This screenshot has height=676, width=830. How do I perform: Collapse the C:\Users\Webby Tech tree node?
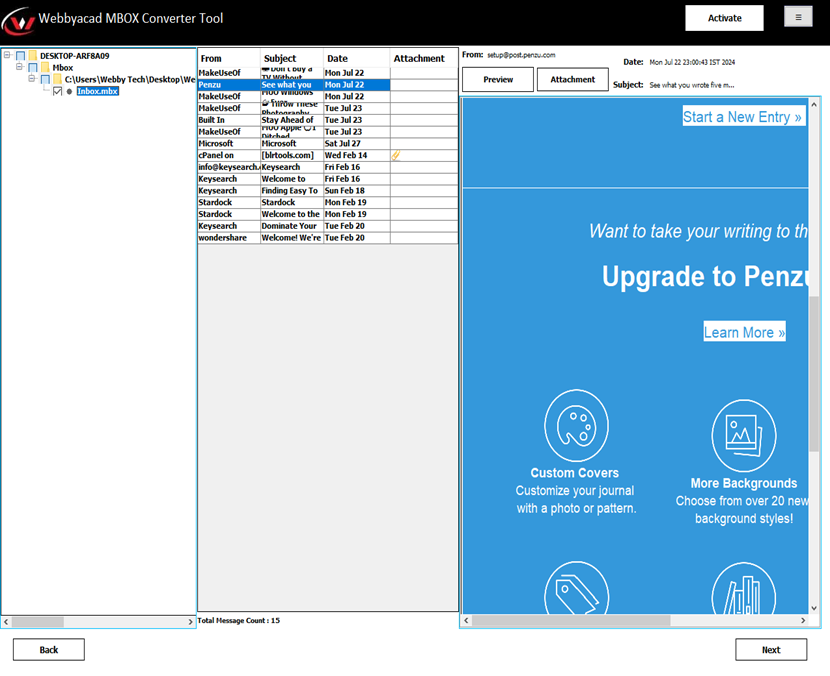tap(32, 79)
